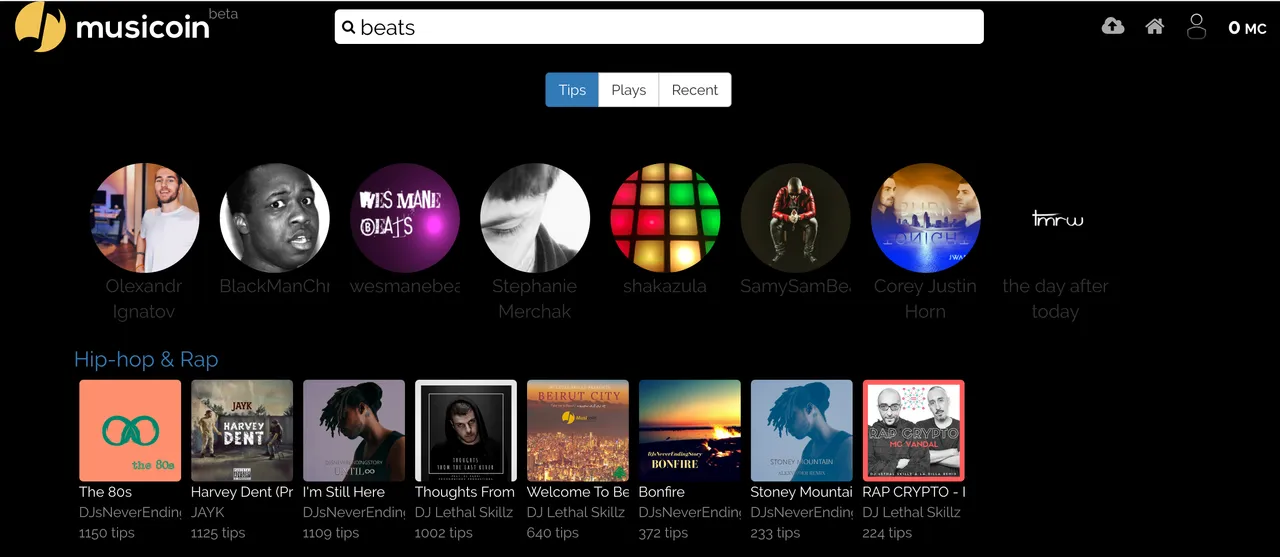Open the Bonfire album cover
This screenshot has height=557, width=1280.
click(x=690, y=431)
